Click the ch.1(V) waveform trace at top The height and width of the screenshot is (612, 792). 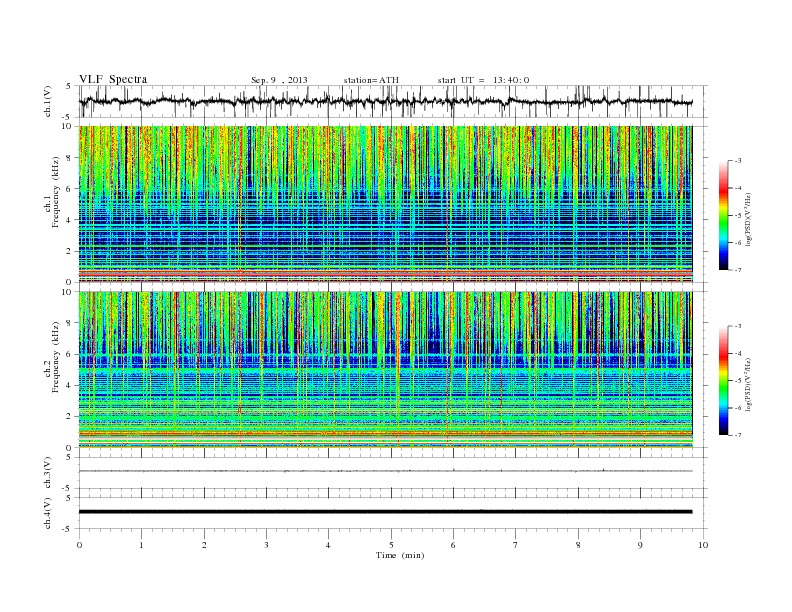[386, 101]
